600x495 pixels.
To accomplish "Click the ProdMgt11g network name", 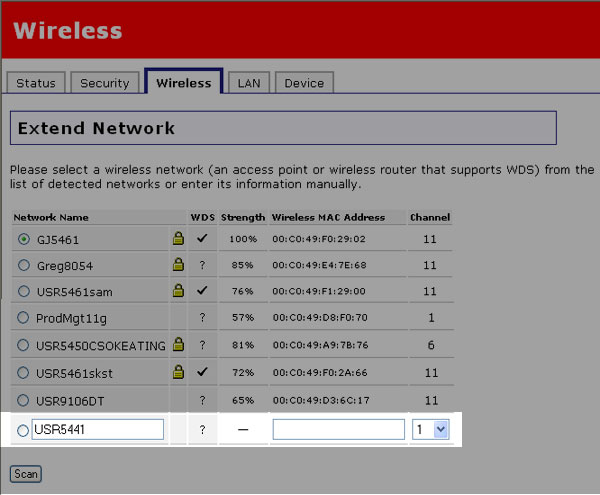I will click(71, 318).
